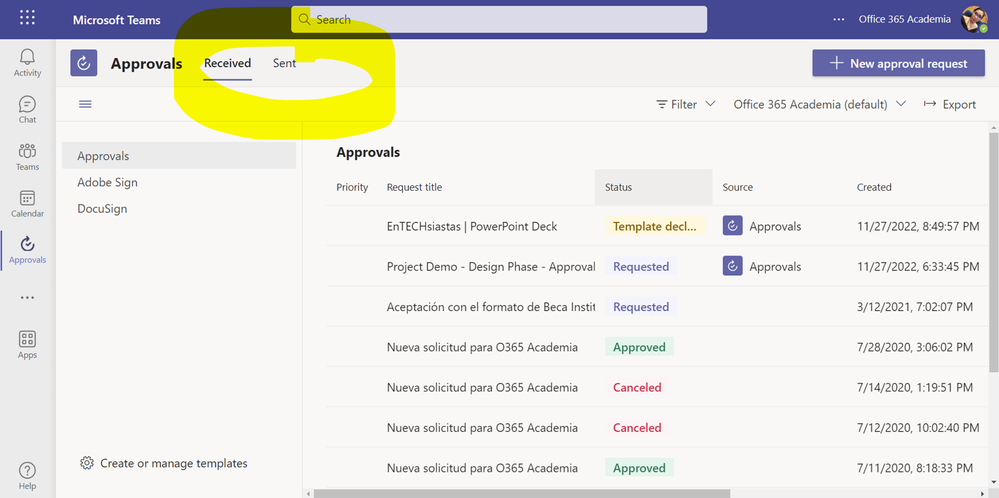
Task: Sort by Source column header
Action: 738,187
